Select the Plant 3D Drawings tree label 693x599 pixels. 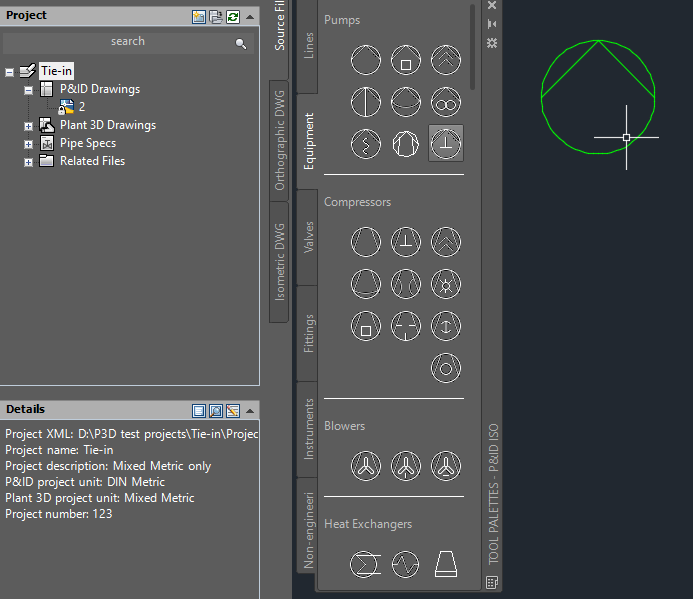coord(108,125)
